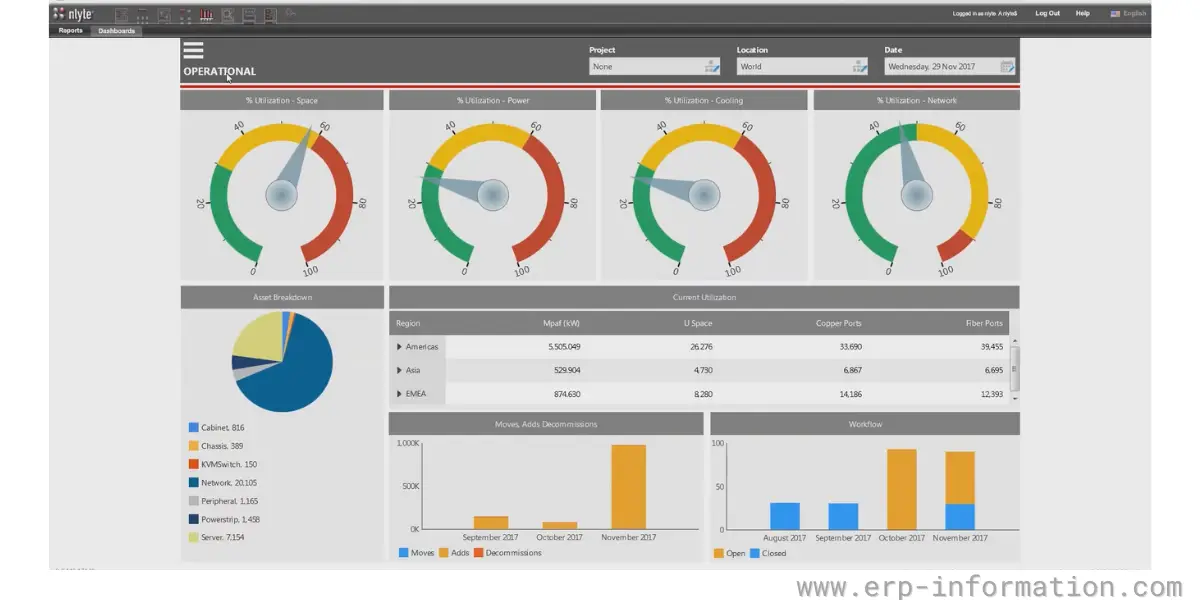The image size is (1200, 600).
Task: Select the English language option
Action: [x=1135, y=14]
